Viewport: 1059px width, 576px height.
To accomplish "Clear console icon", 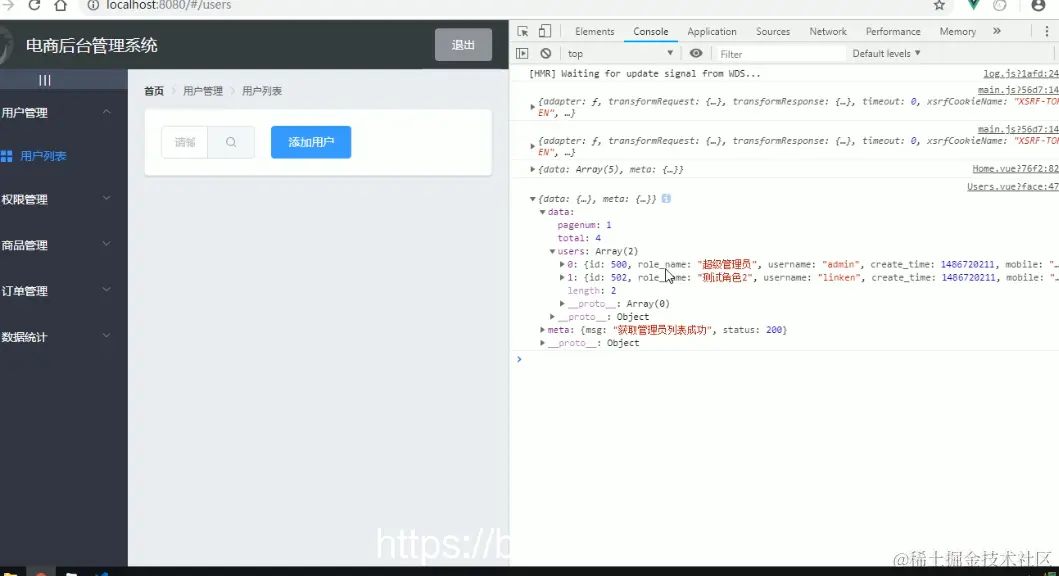I will tap(546, 53).
